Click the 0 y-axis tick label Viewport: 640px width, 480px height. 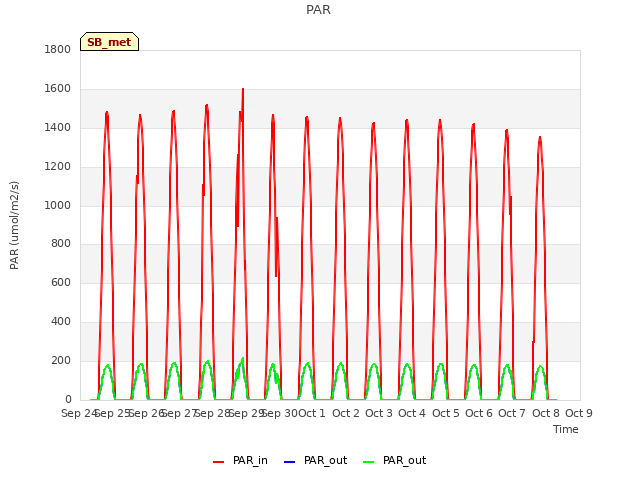click(68, 399)
